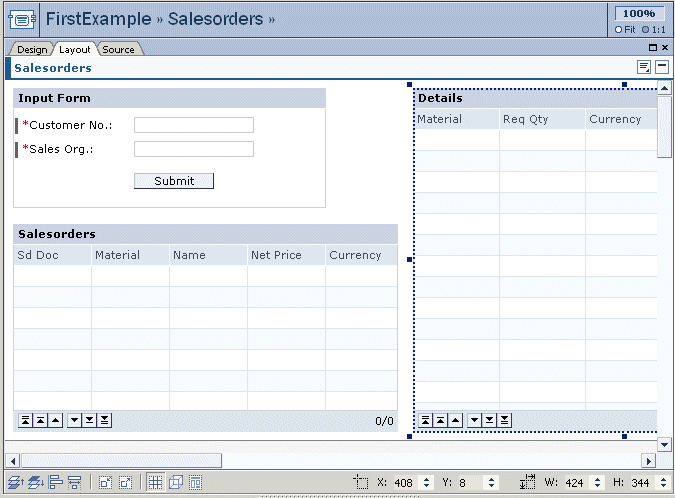
Task: Go to last row in Salesorders table
Action: pyautogui.click(x=105, y=420)
